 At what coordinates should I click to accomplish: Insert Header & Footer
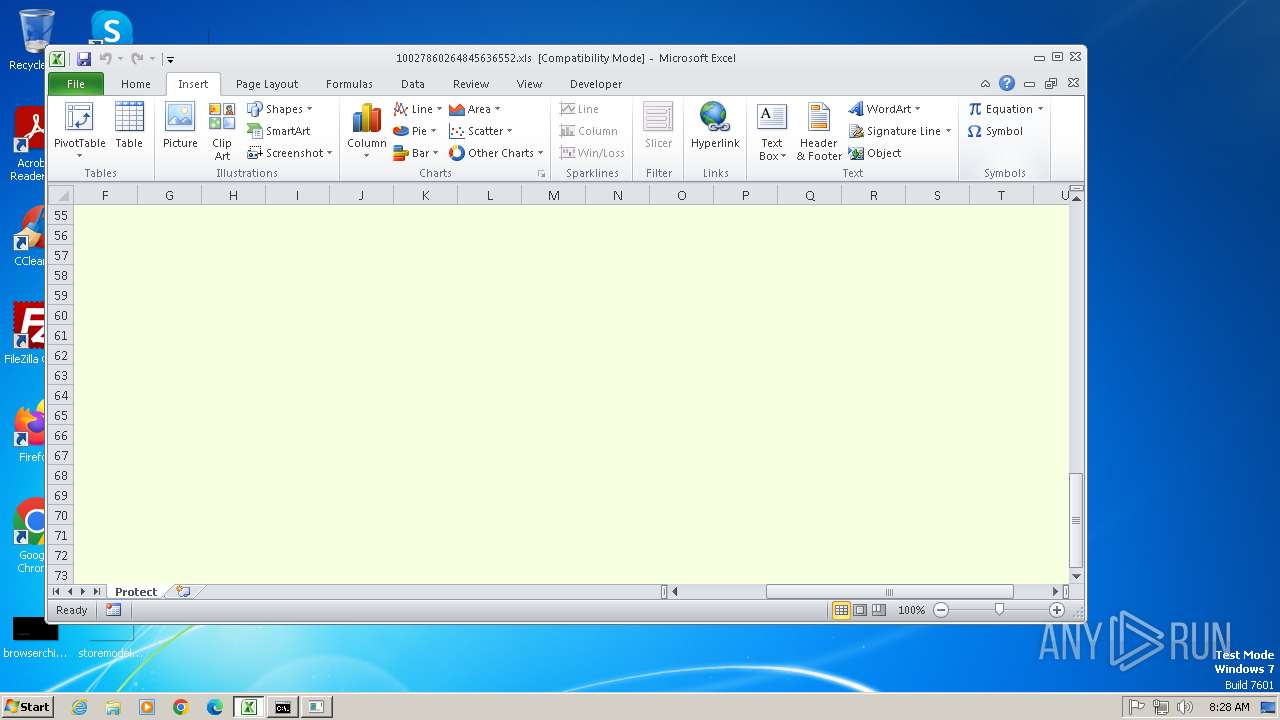tap(819, 131)
